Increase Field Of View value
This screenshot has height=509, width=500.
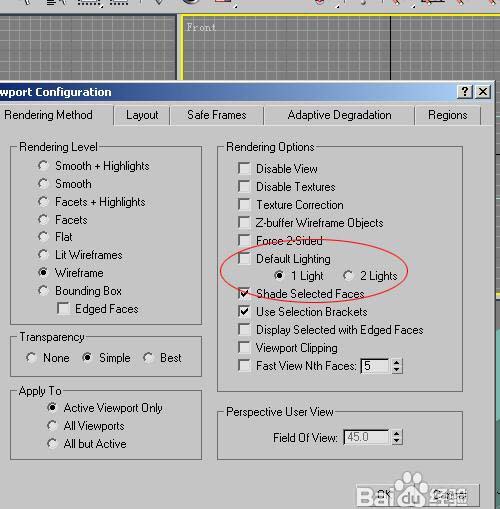(396, 433)
